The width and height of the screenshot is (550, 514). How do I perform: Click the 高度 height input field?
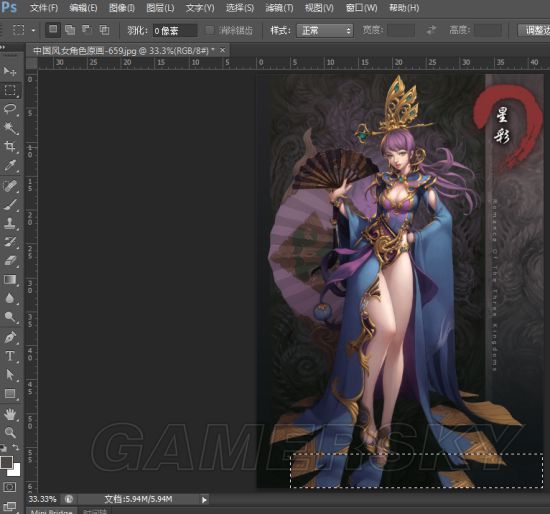click(x=488, y=30)
